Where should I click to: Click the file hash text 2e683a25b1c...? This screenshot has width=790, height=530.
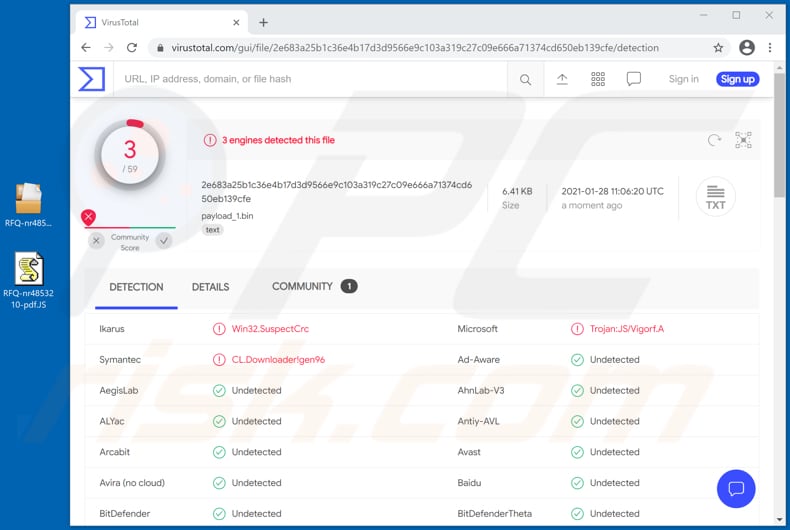coord(337,192)
